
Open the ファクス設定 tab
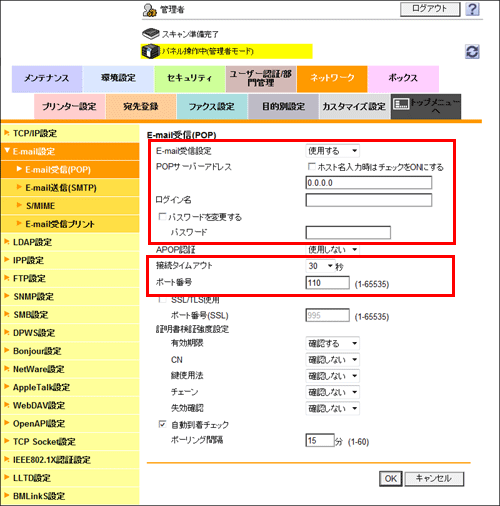pos(212,107)
